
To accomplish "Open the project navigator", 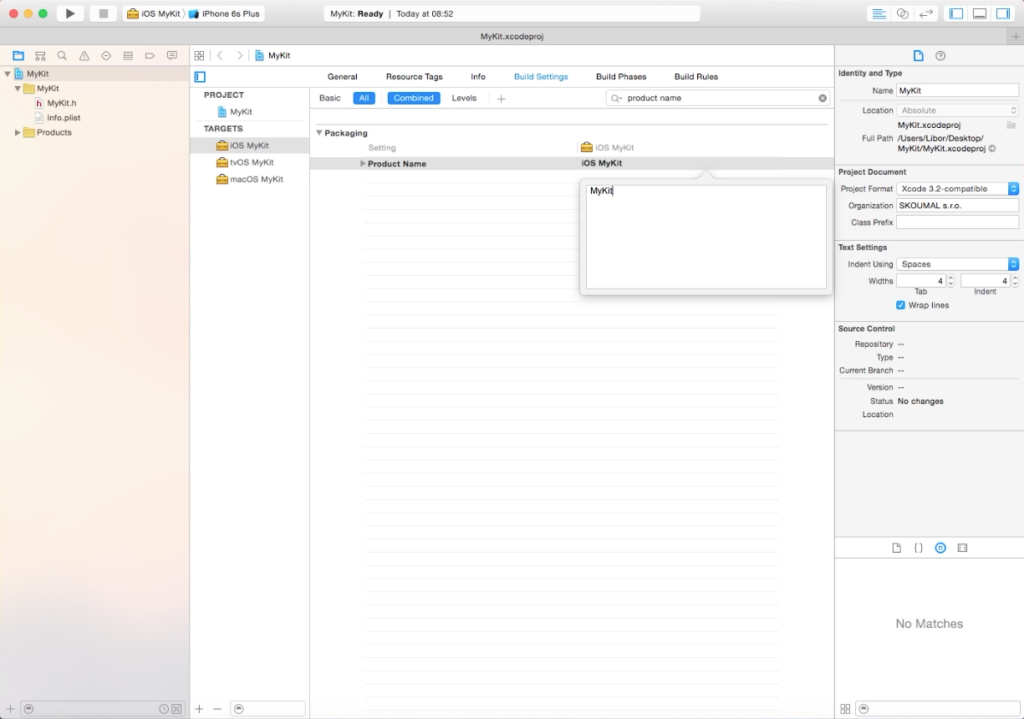I will 18,56.
